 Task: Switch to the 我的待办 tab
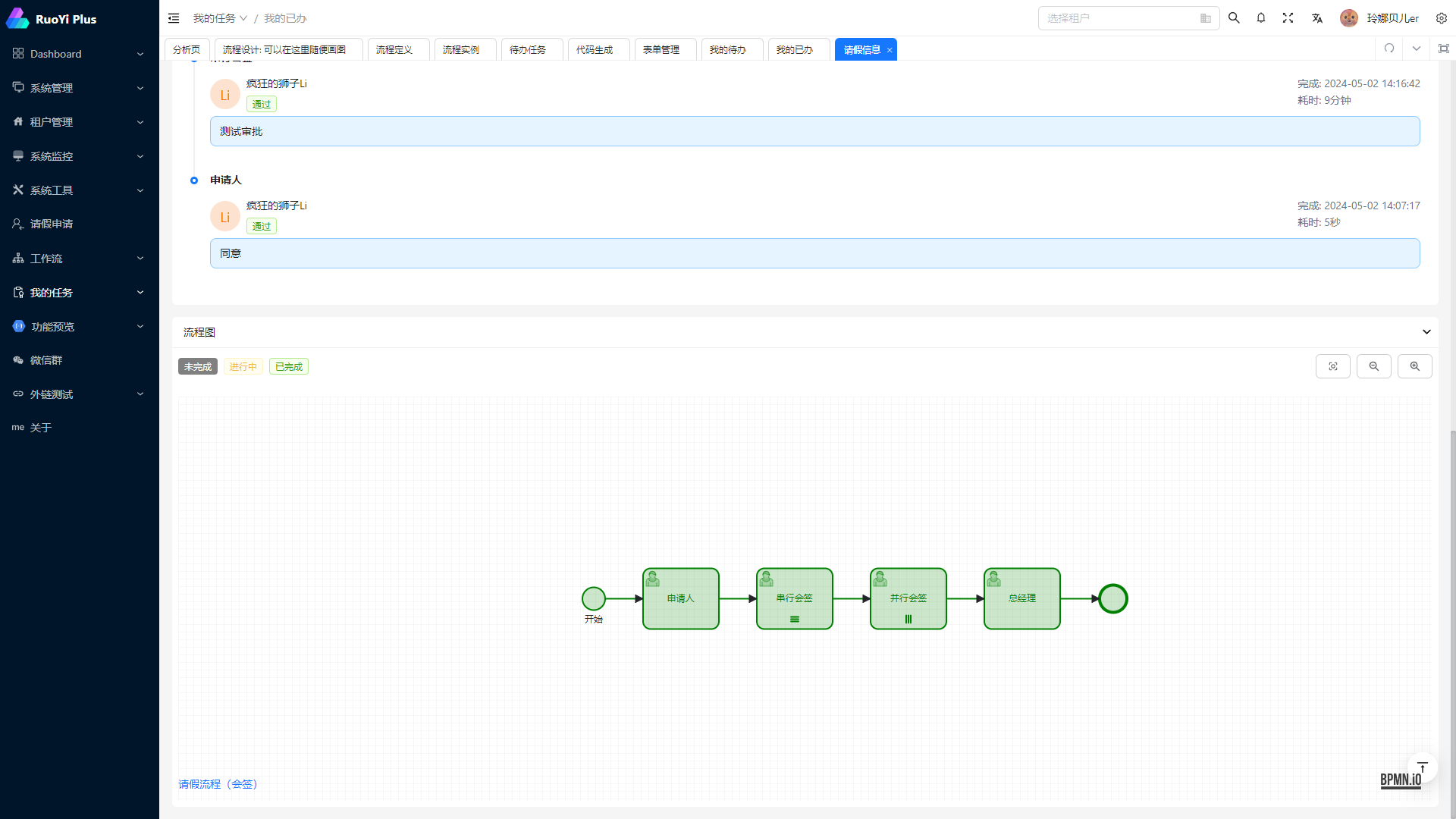[x=733, y=49]
